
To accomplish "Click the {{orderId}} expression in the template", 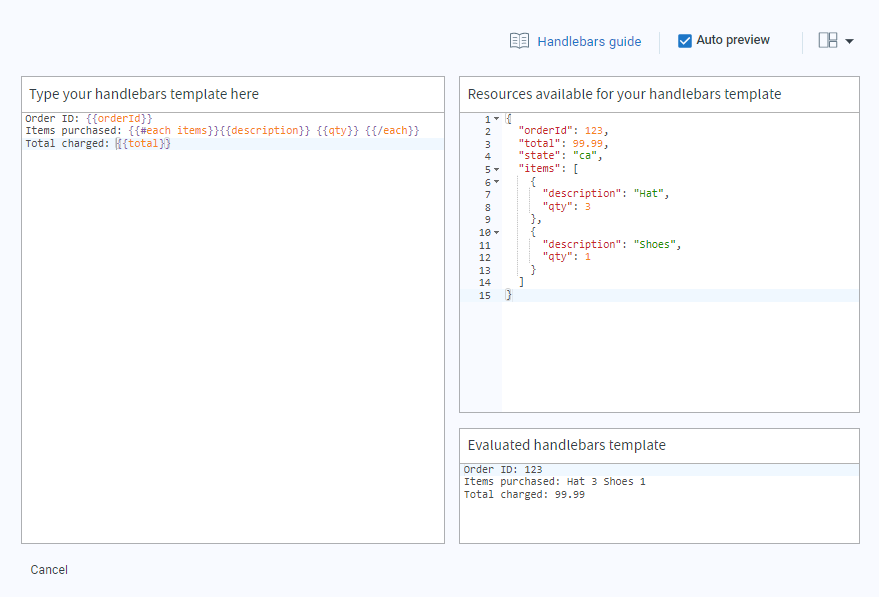I will point(119,118).
